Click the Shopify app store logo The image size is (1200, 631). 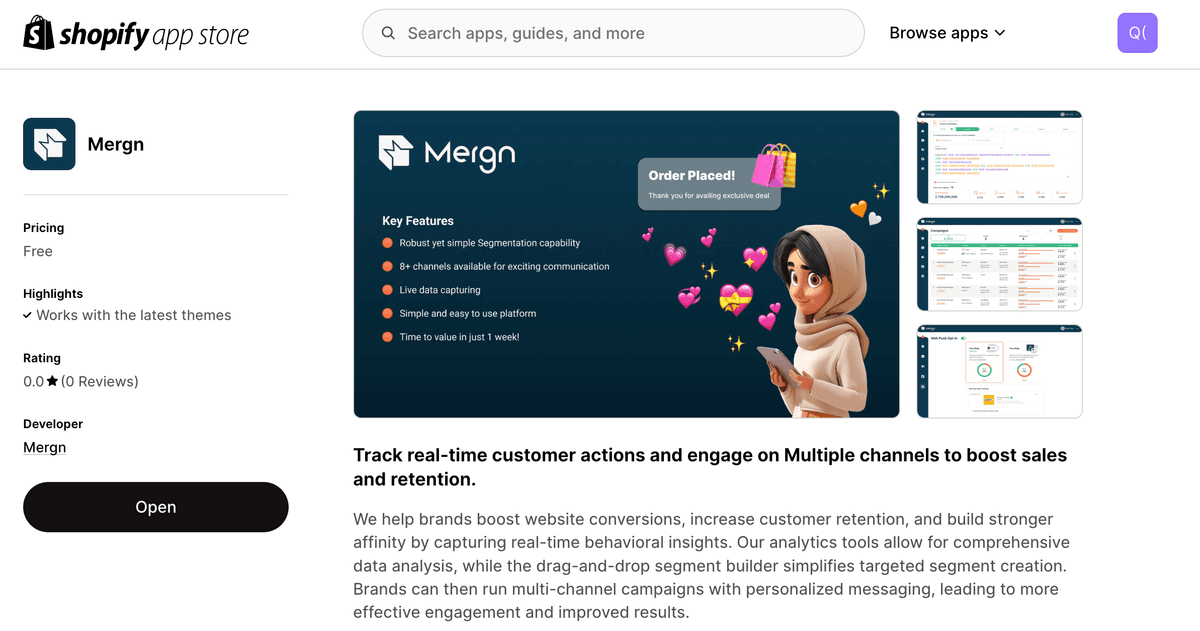tap(135, 32)
